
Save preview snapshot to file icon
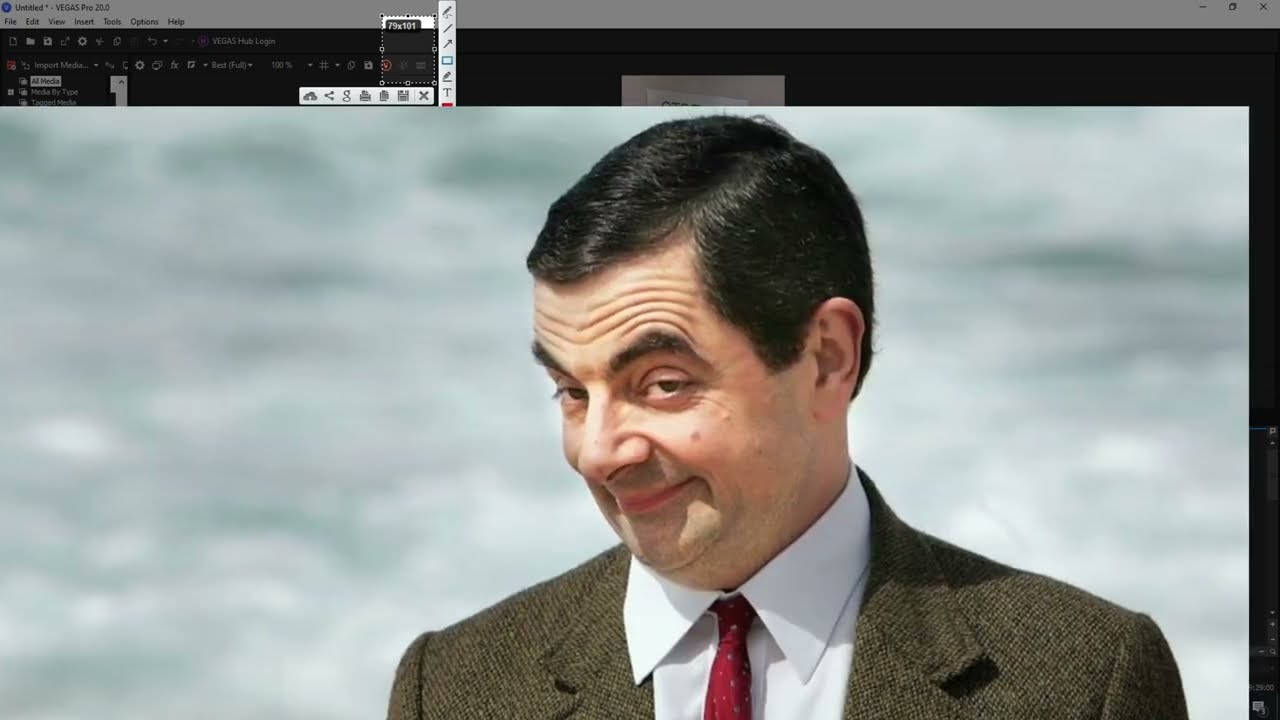368,65
